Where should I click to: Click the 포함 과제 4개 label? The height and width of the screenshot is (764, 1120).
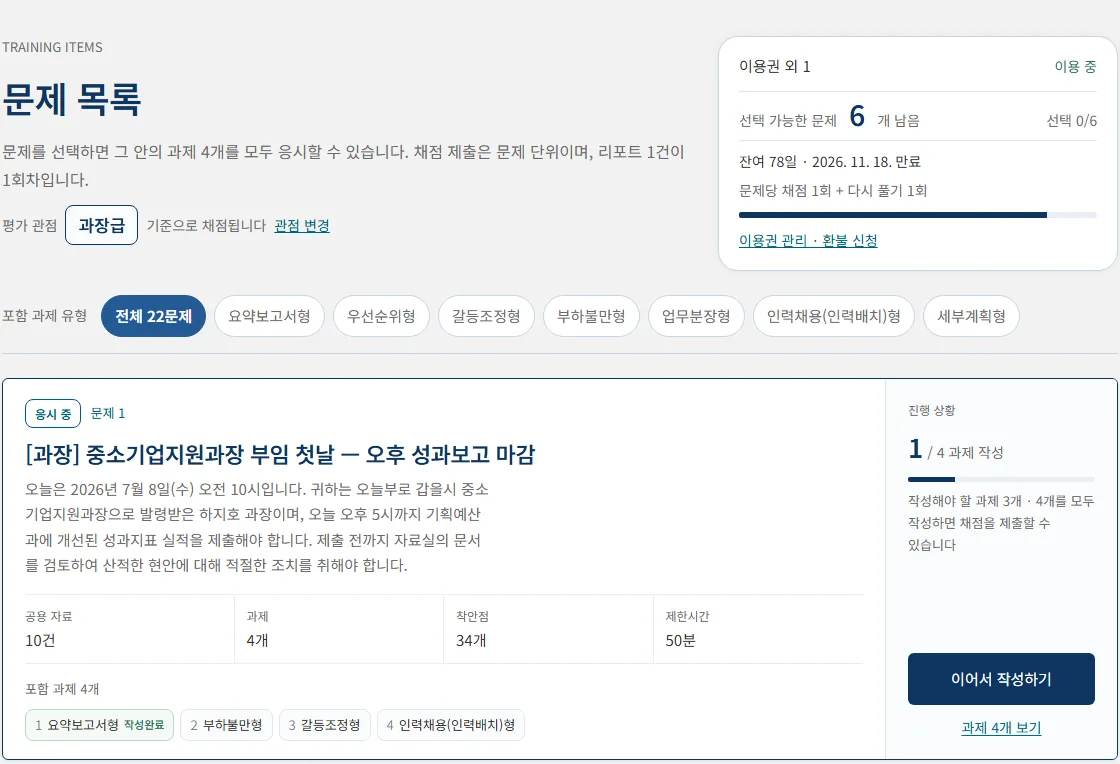click(62, 689)
